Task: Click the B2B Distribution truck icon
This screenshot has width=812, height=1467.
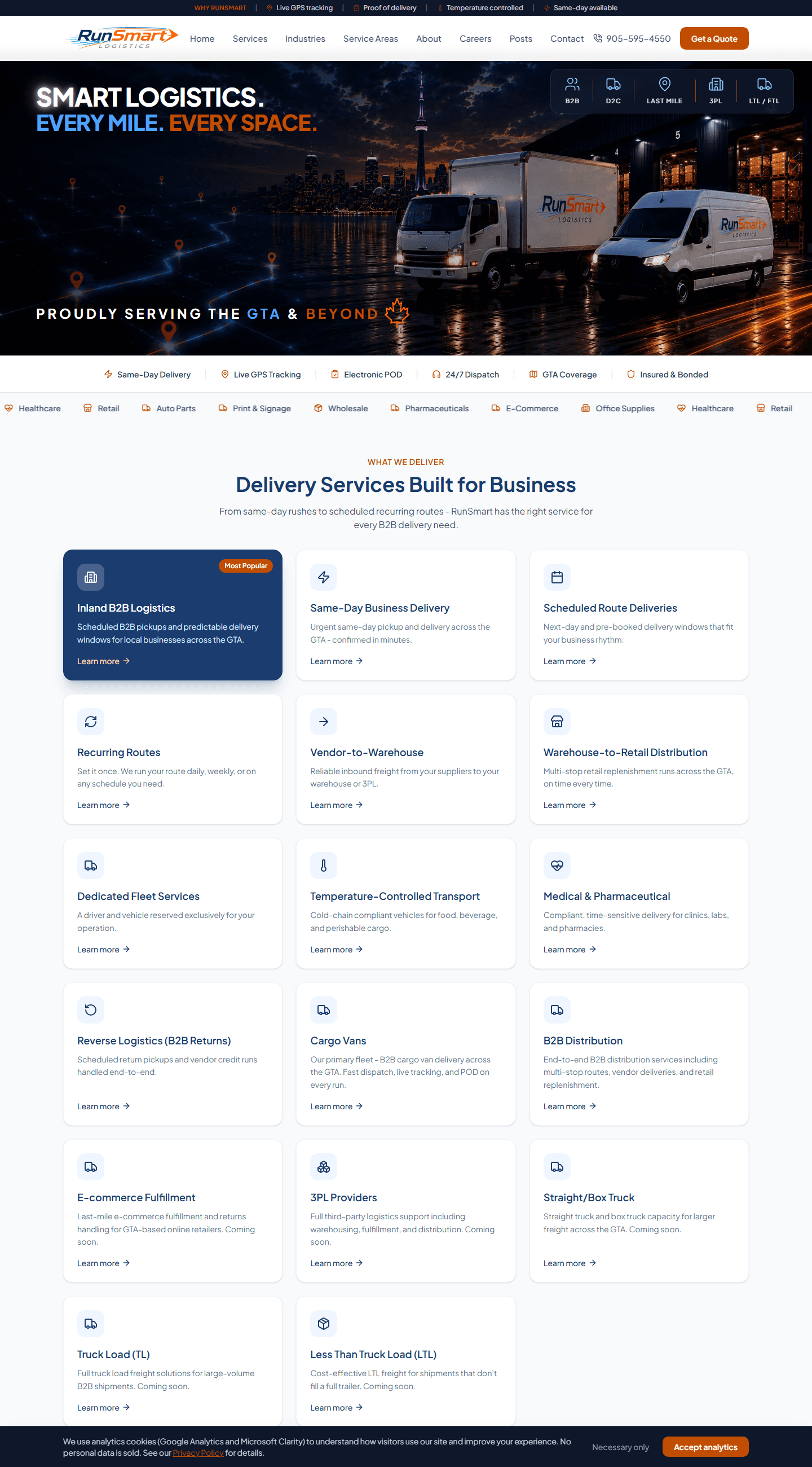Action: tap(557, 1010)
